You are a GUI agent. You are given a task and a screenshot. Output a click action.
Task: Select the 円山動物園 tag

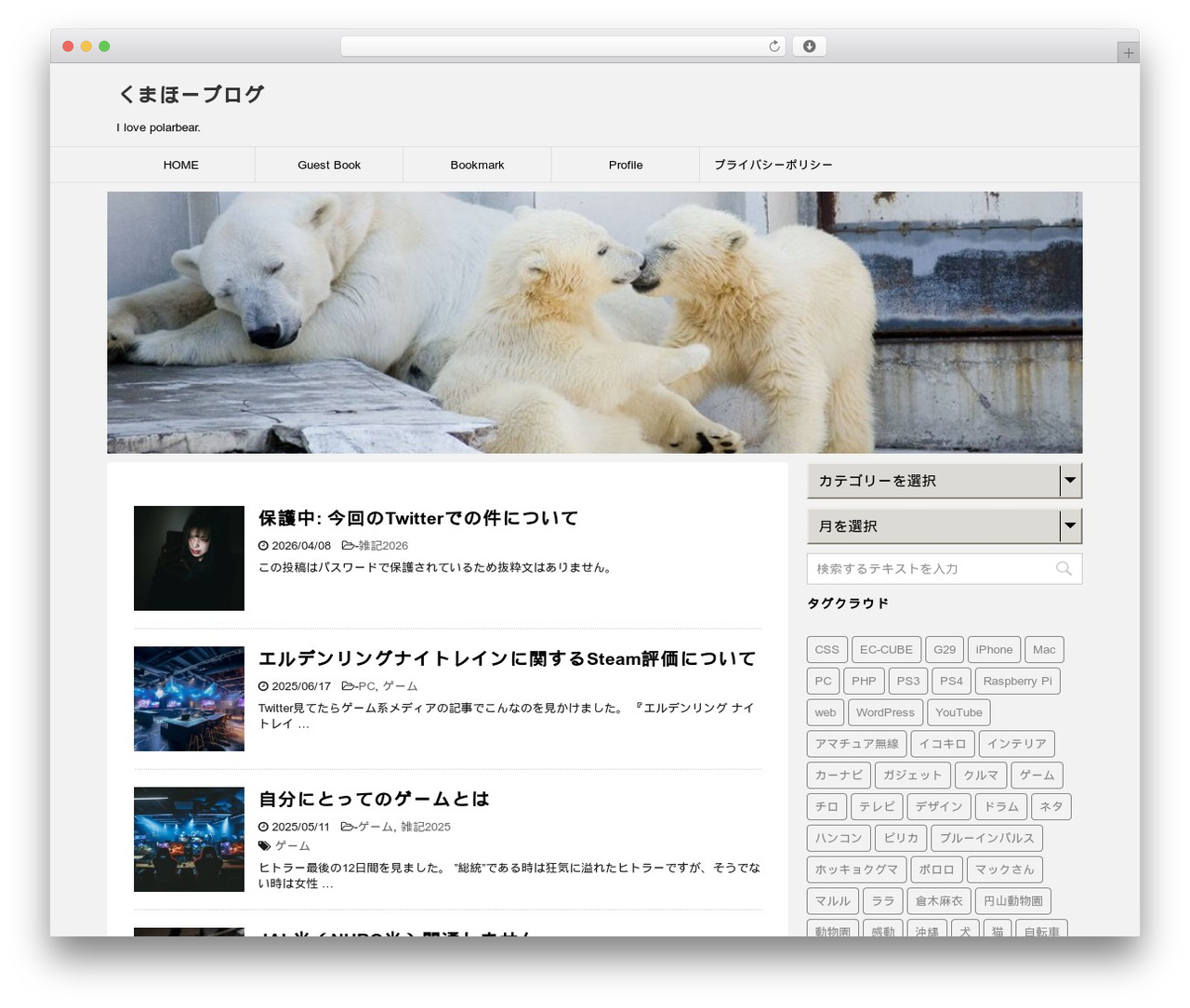pyautogui.click(x=1013, y=901)
